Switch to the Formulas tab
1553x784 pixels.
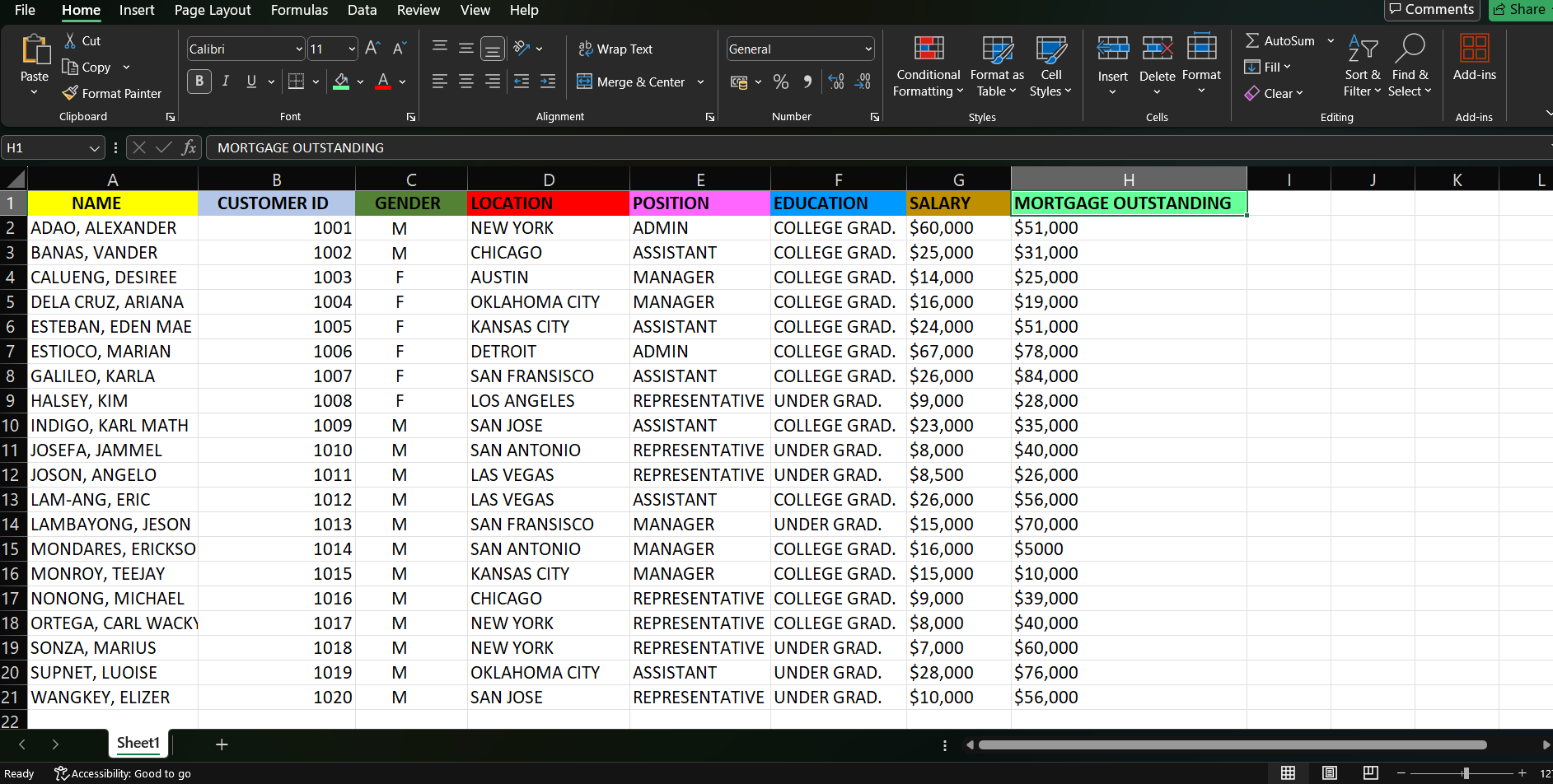coord(299,10)
